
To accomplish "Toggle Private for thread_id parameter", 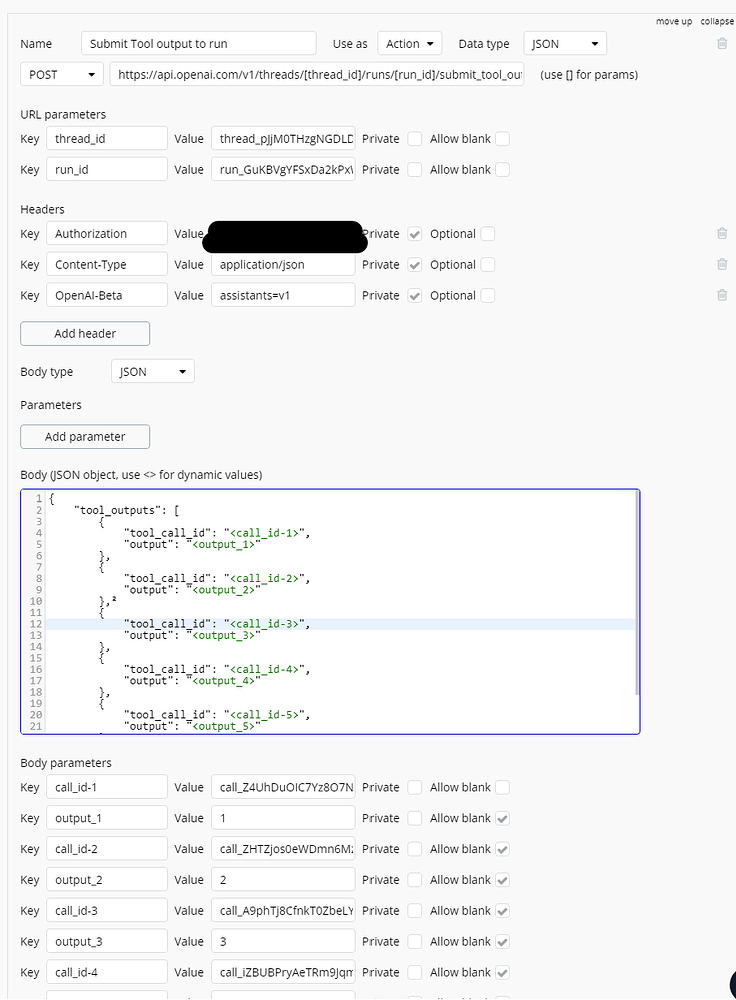I will (x=415, y=138).
